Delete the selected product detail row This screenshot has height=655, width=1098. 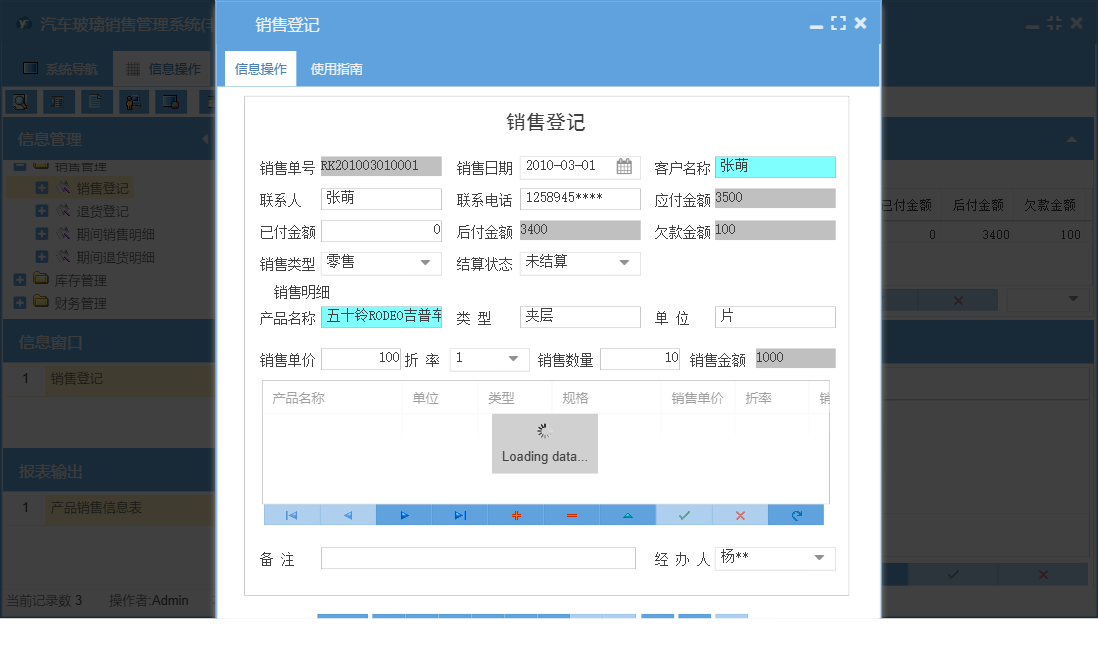click(x=571, y=514)
